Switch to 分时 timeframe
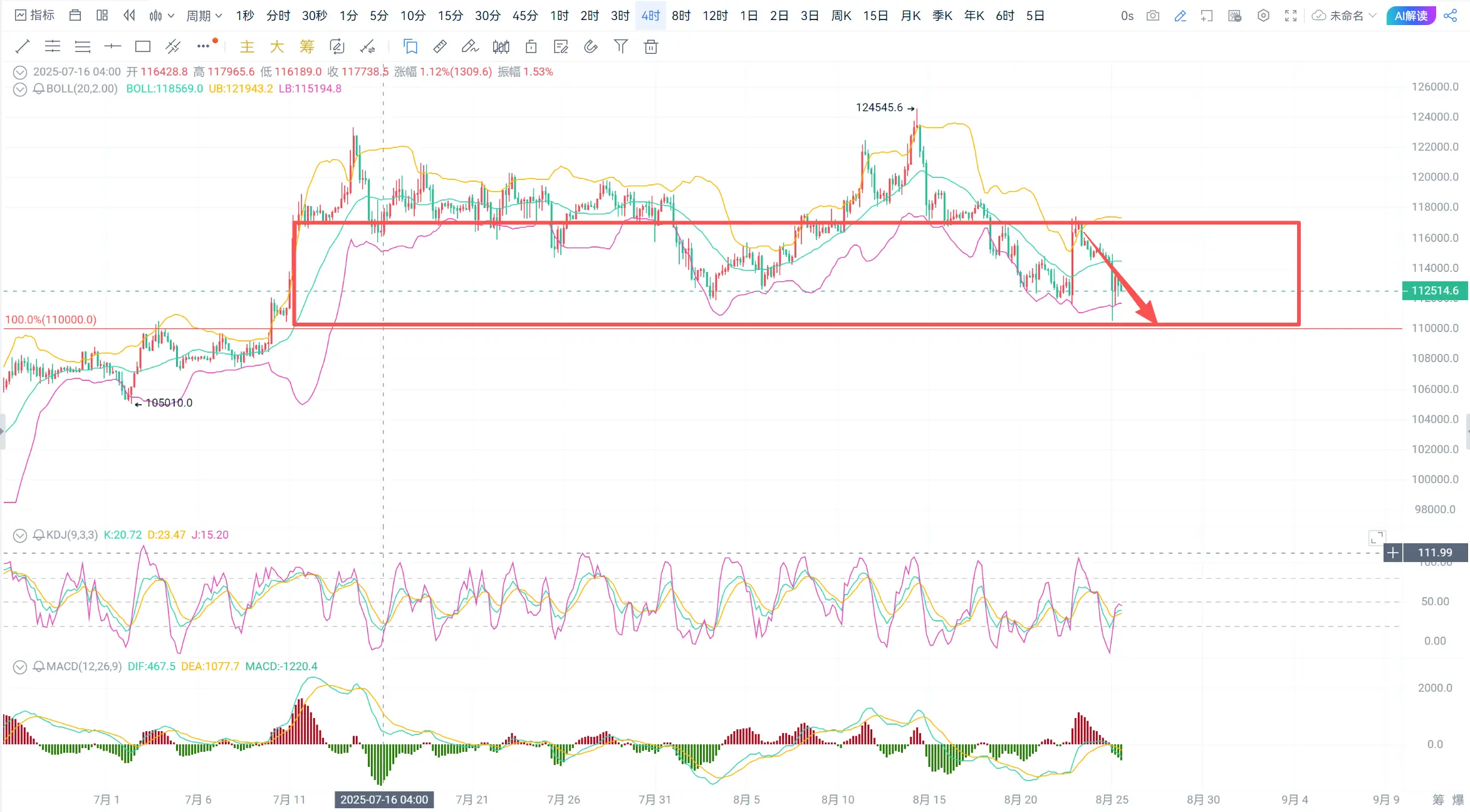Image resolution: width=1470 pixels, height=812 pixels. coord(278,16)
